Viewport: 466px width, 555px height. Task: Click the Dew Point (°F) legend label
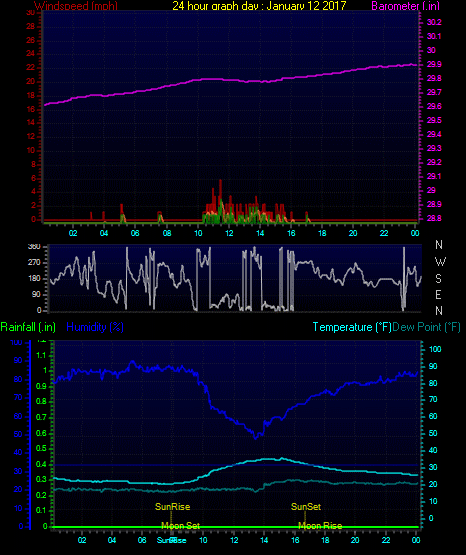[427, 327]
